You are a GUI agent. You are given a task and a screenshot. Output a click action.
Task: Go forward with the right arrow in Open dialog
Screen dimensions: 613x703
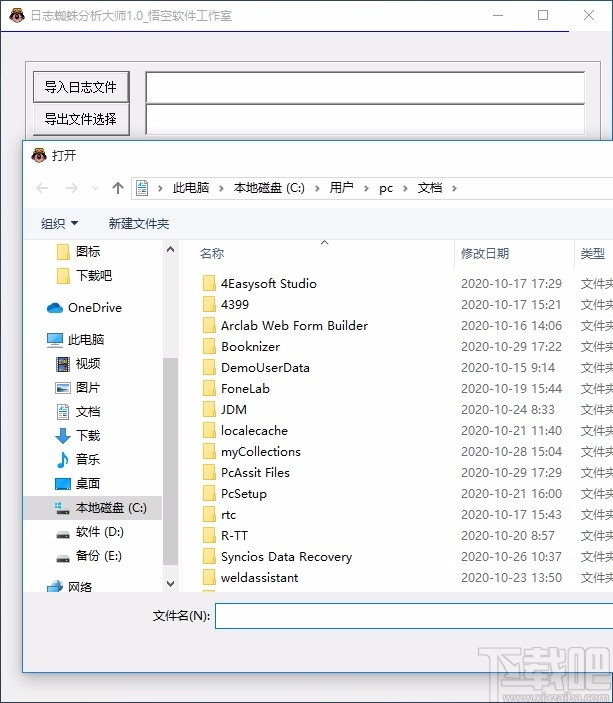click(71, 188)
